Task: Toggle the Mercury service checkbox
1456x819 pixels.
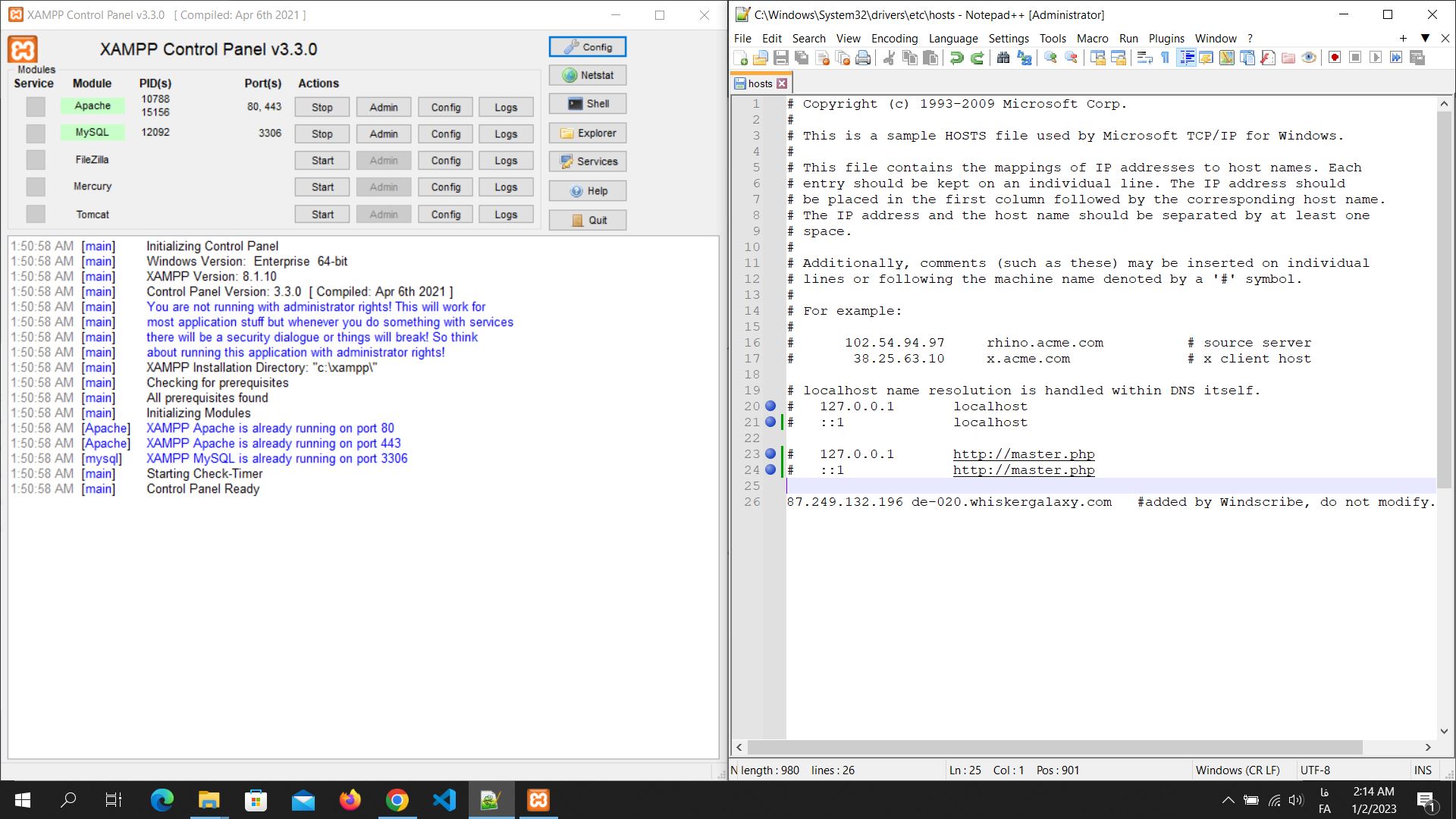Action: point(36,187)
